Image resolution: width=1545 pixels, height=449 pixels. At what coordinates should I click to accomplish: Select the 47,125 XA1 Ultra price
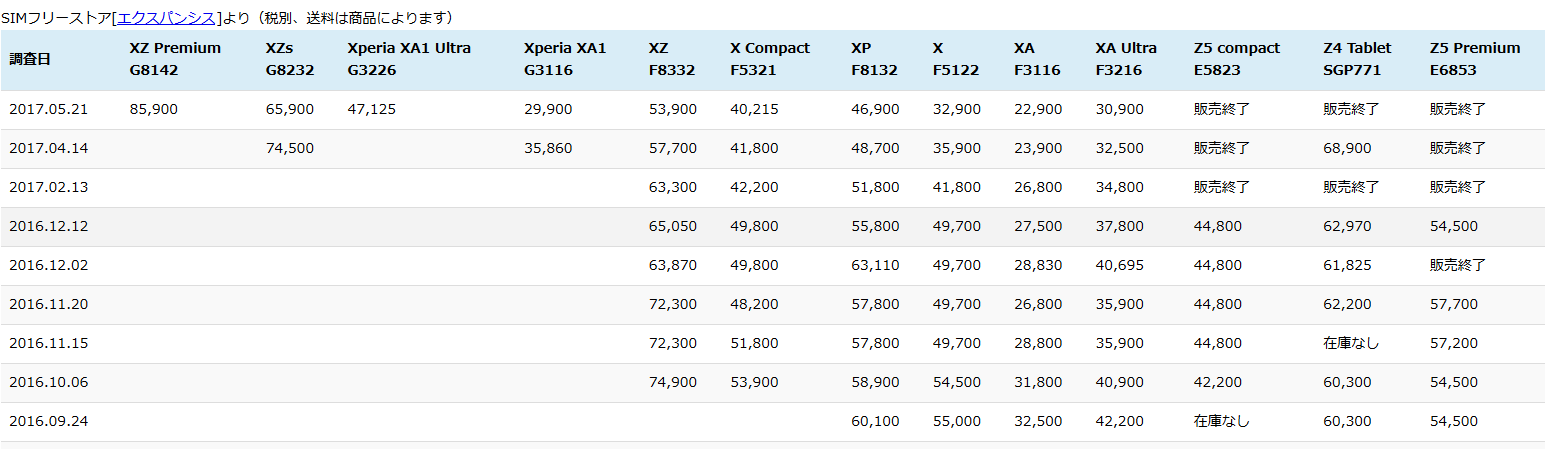tap(371, 109)
